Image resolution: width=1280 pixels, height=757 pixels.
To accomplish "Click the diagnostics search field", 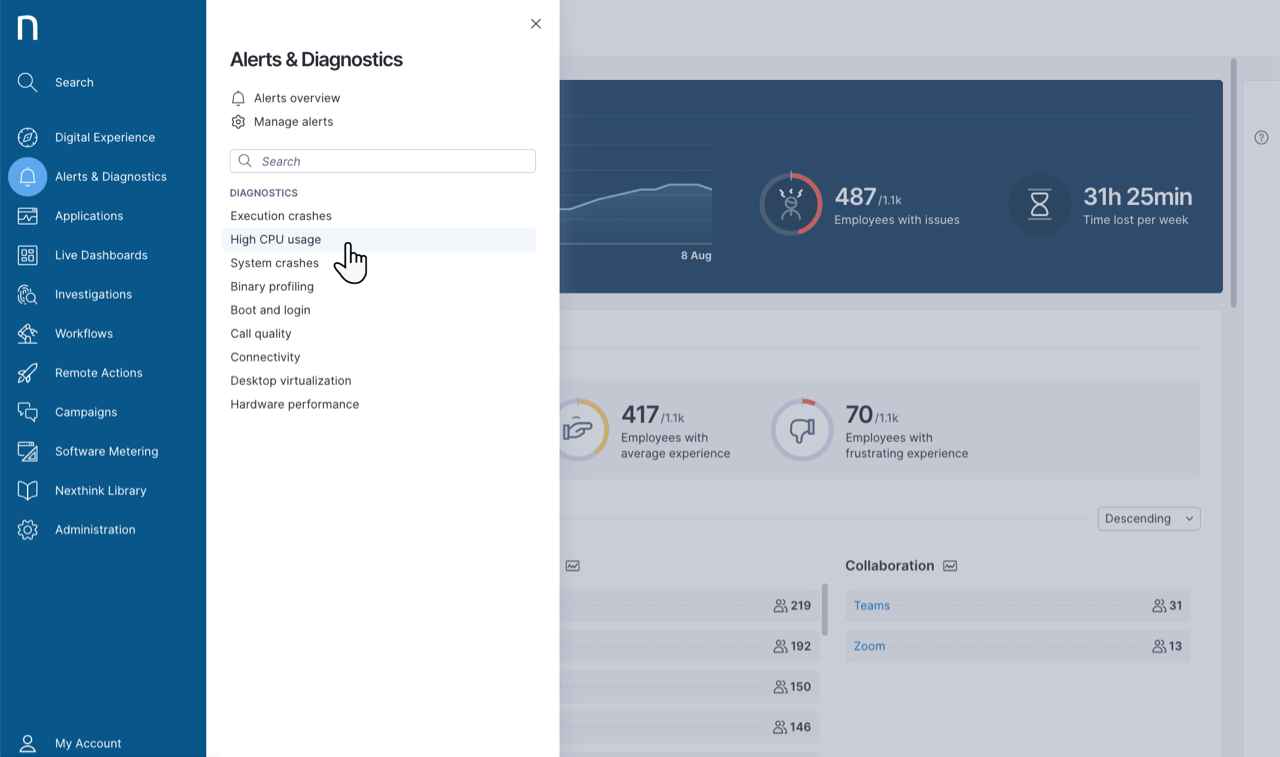I will coord(382,161).
